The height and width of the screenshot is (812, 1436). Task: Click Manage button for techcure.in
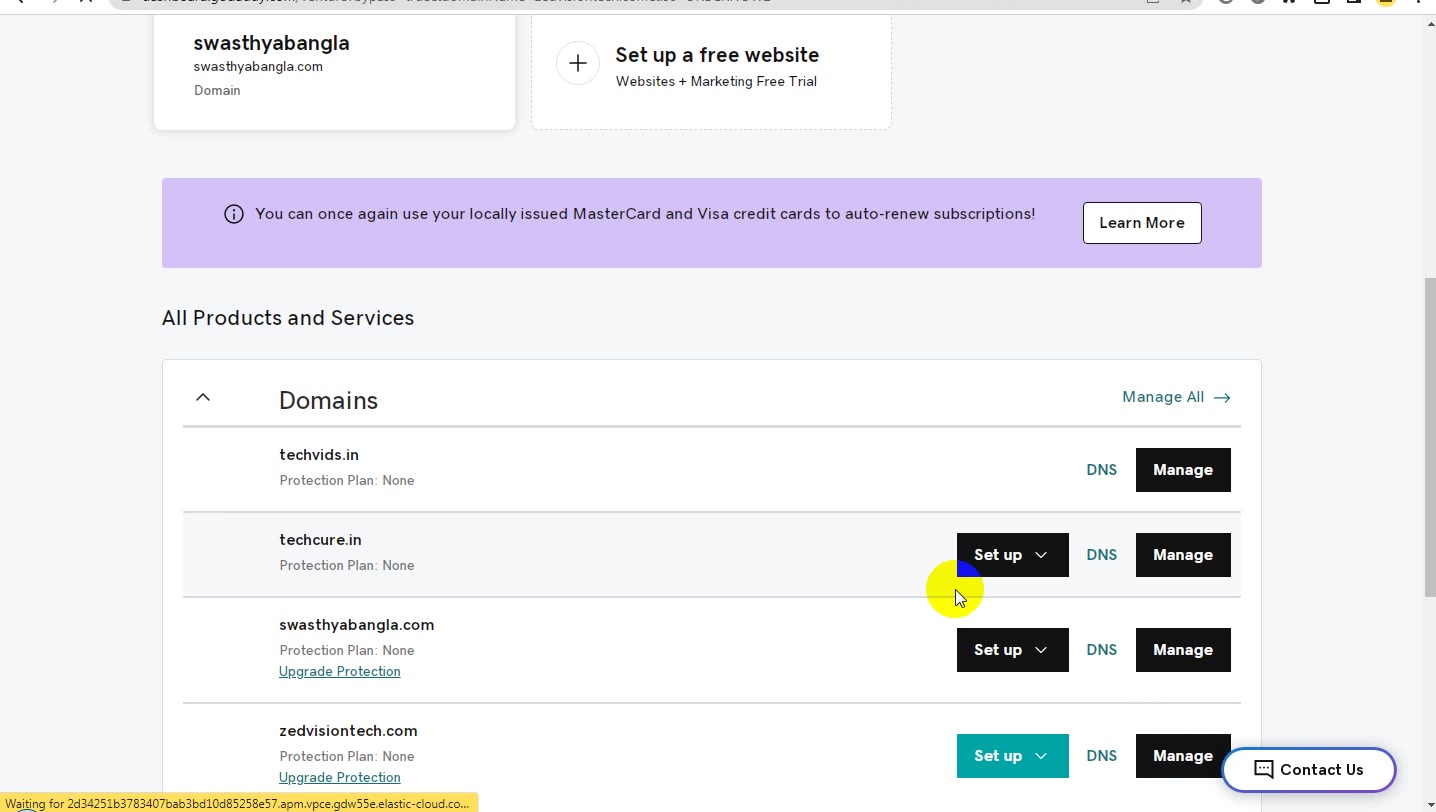pos(1183,555)
